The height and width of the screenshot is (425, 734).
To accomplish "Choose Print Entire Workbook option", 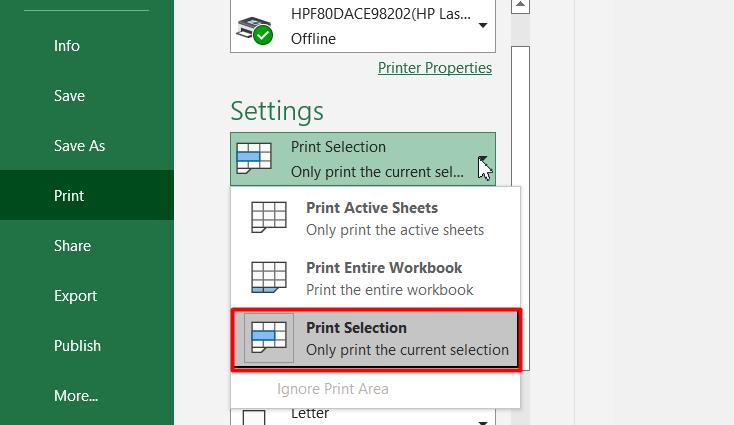I will (x=375, y=278).
